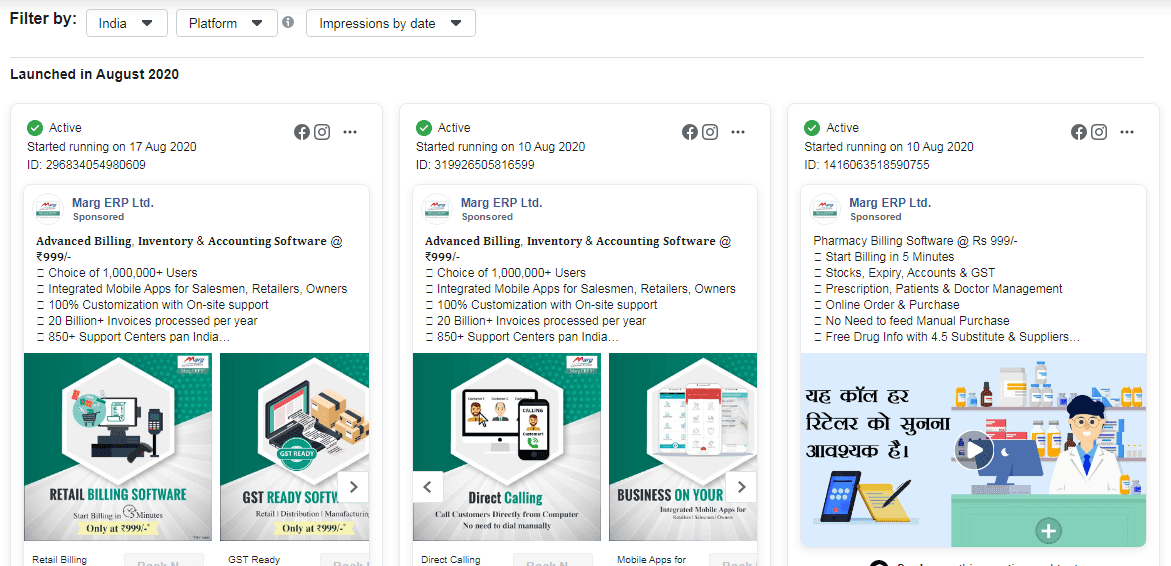Click green Active checkmark on 17 Aug ad

[x=35, y=128]
